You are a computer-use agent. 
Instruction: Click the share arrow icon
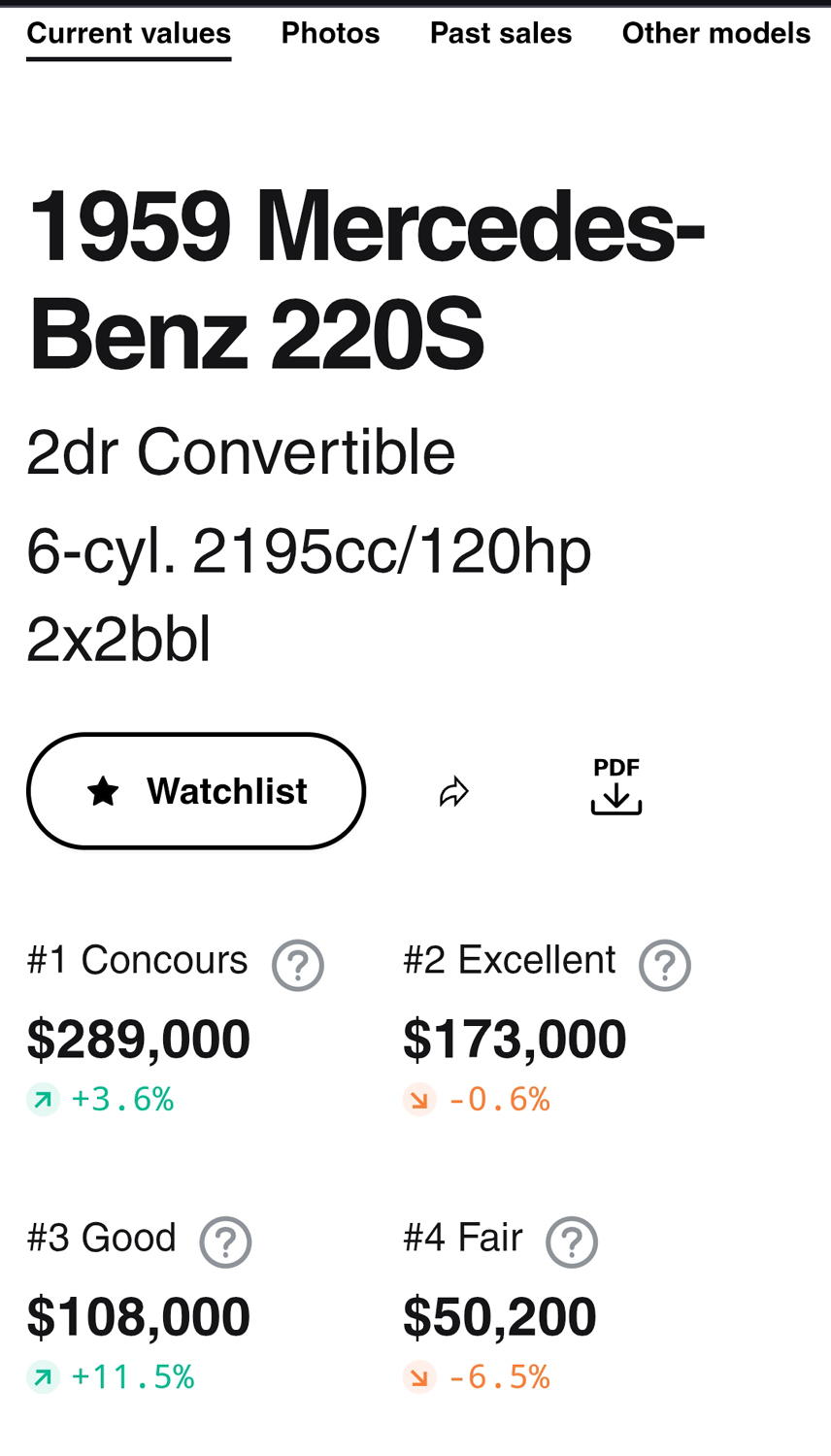click(453, 792)
